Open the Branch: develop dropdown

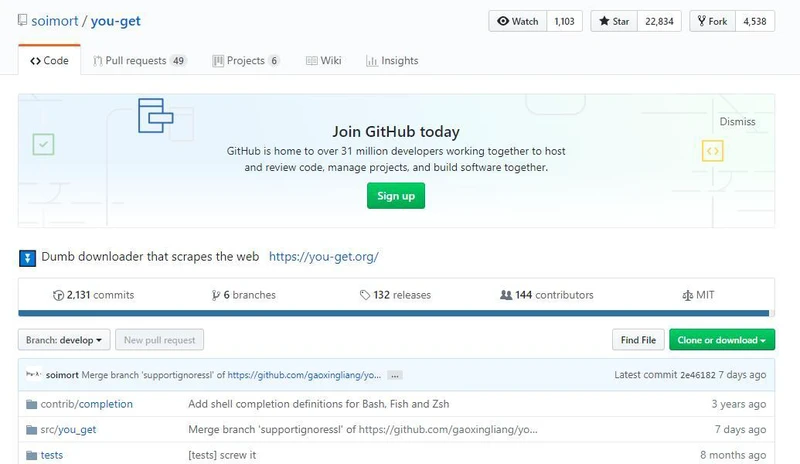[64, 340]
